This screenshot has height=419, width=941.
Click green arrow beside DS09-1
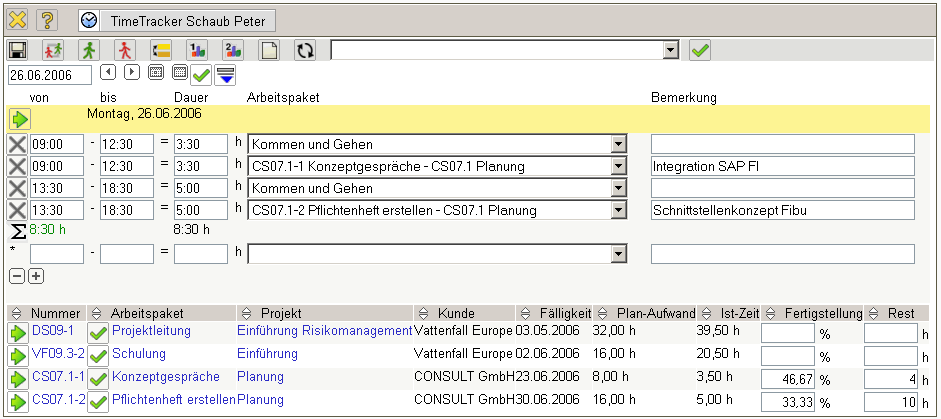coord(18,331)
